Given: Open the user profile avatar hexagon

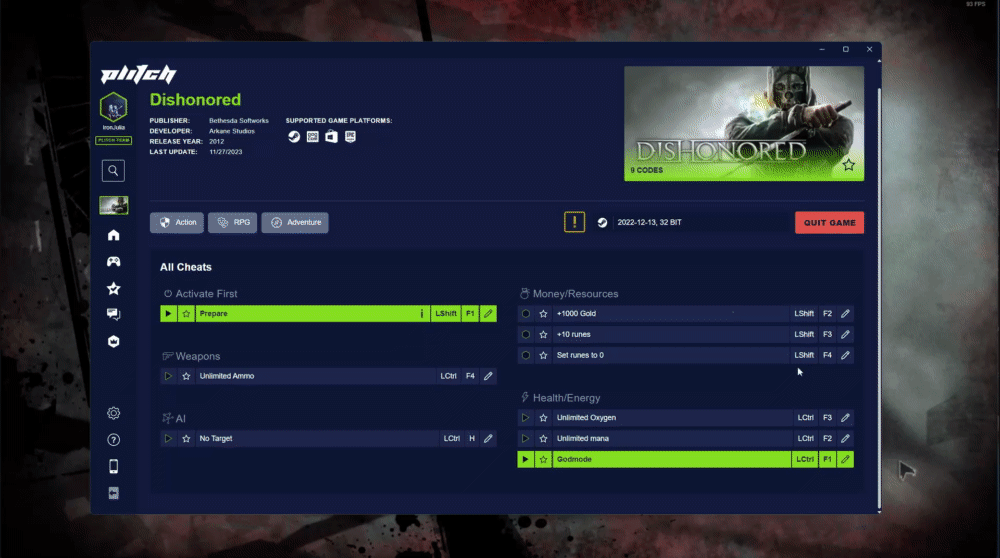Looking at the screenshot, I should pyautogui.click(x=114, y=106).
